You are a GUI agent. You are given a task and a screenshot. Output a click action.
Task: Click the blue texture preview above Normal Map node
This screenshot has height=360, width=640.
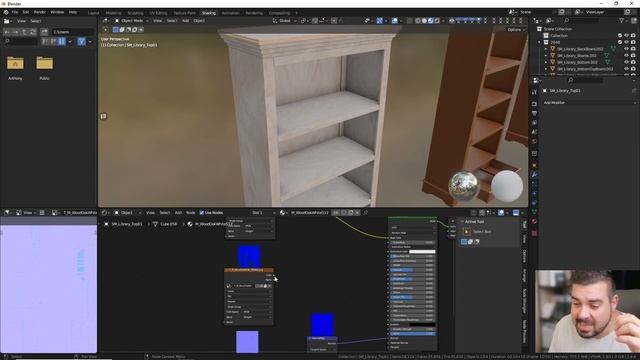322,324
